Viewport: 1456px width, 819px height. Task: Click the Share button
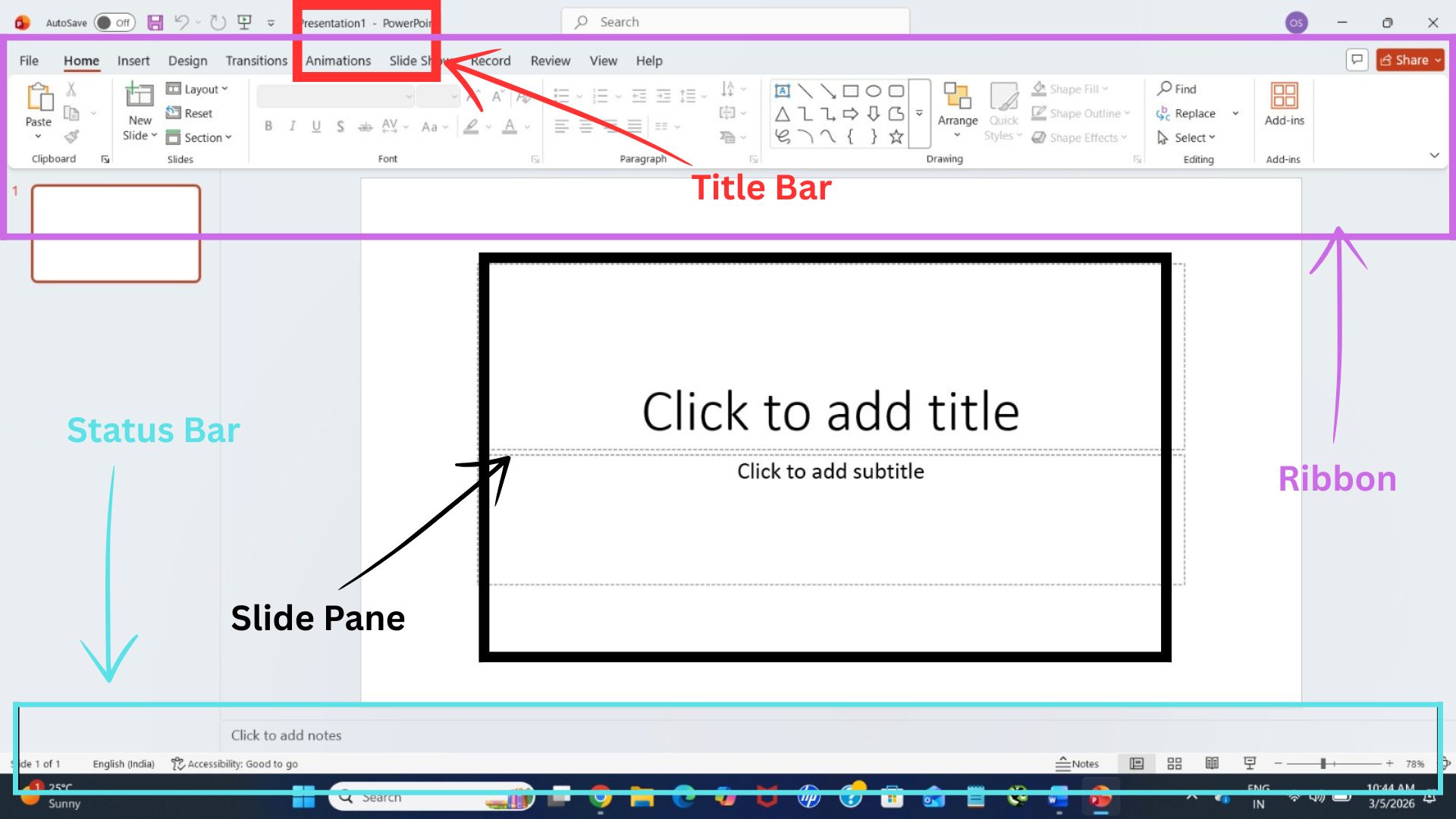[x=1409, y=60]
